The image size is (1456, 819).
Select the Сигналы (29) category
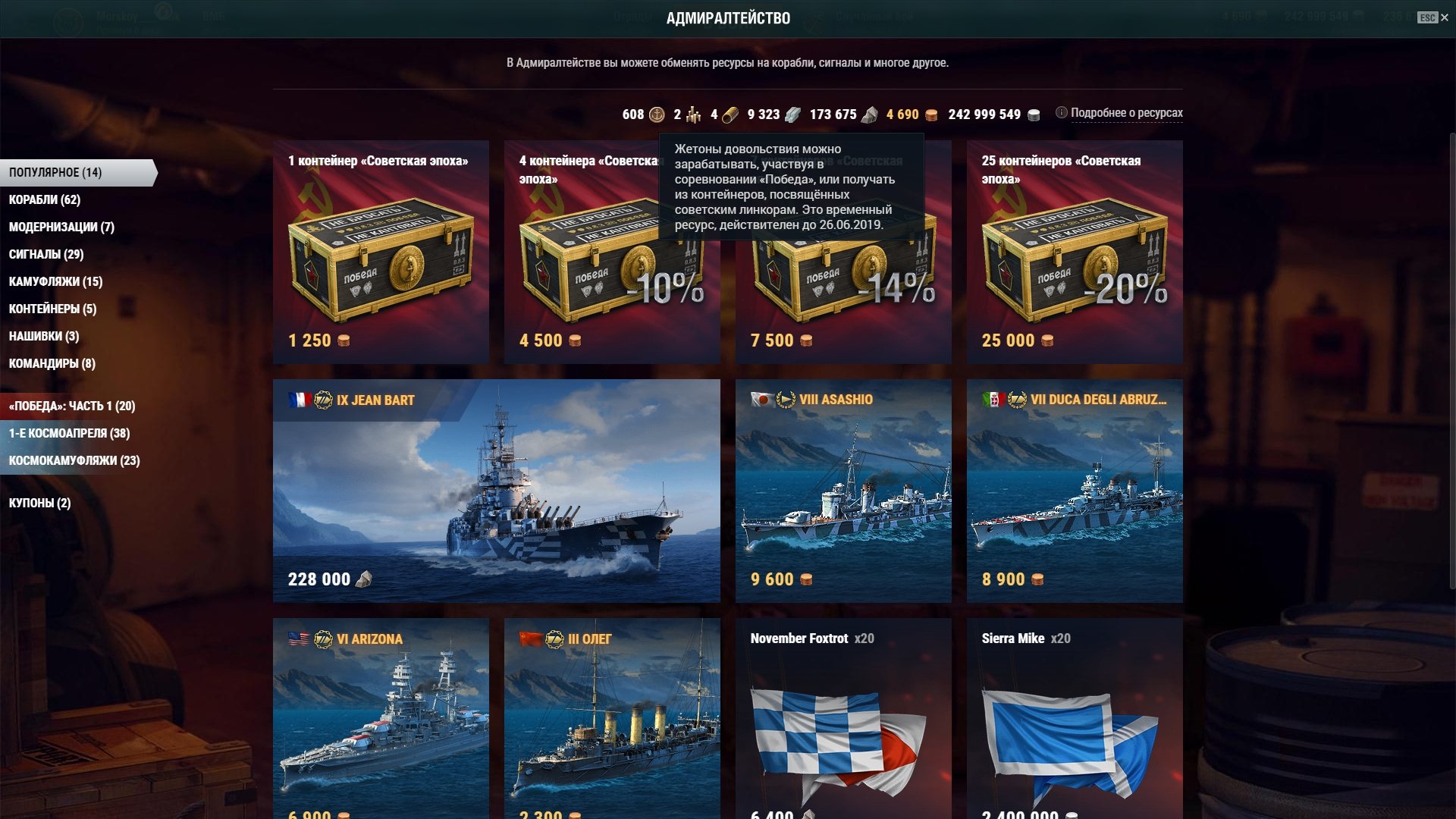point(46,254)
